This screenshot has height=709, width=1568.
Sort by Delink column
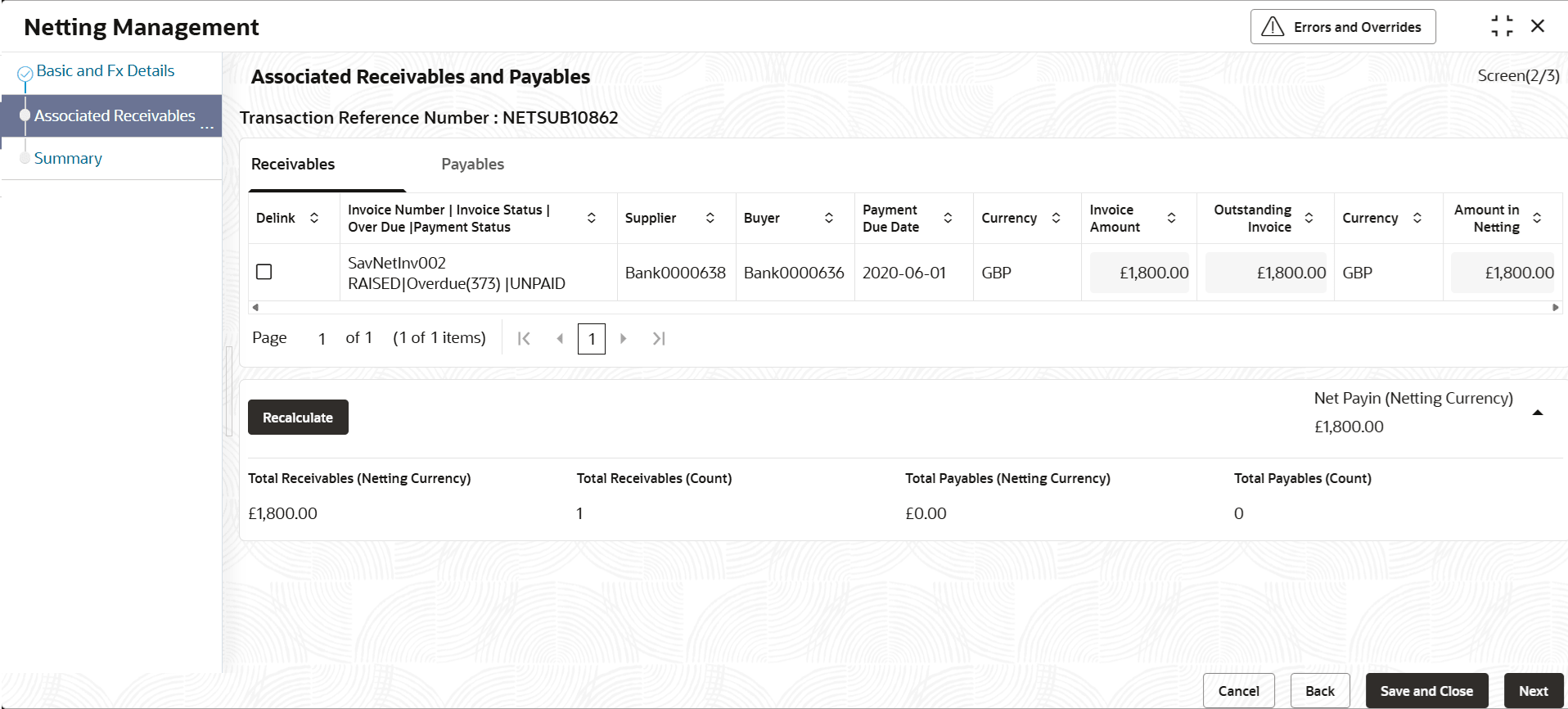coord(314,218)
